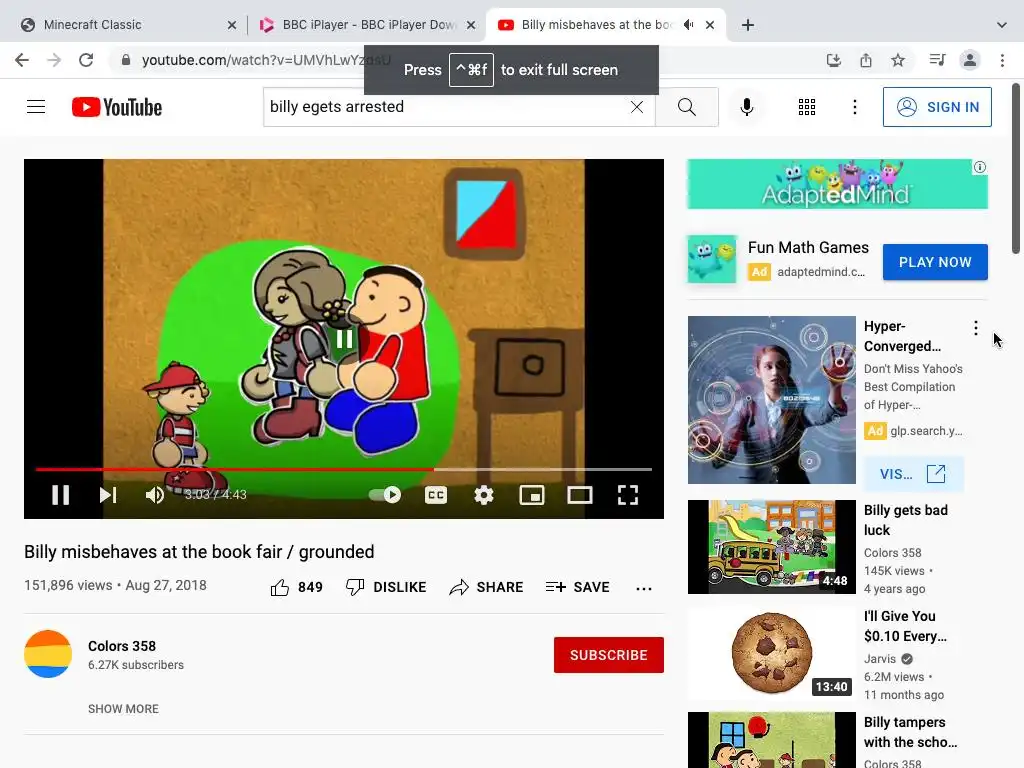The height and width of the screenshot is (768, 1024).
Task: Open a new browser tab
Action: click(748, 25)
